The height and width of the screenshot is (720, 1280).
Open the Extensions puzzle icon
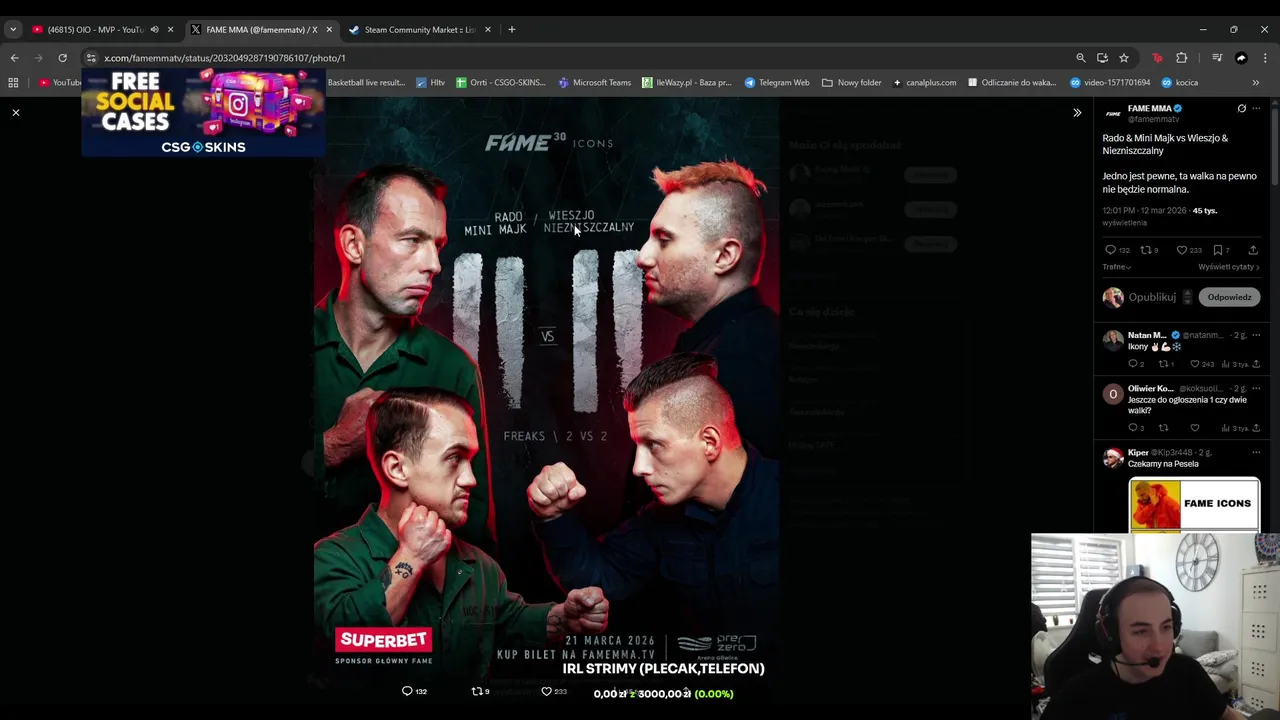1182,58
